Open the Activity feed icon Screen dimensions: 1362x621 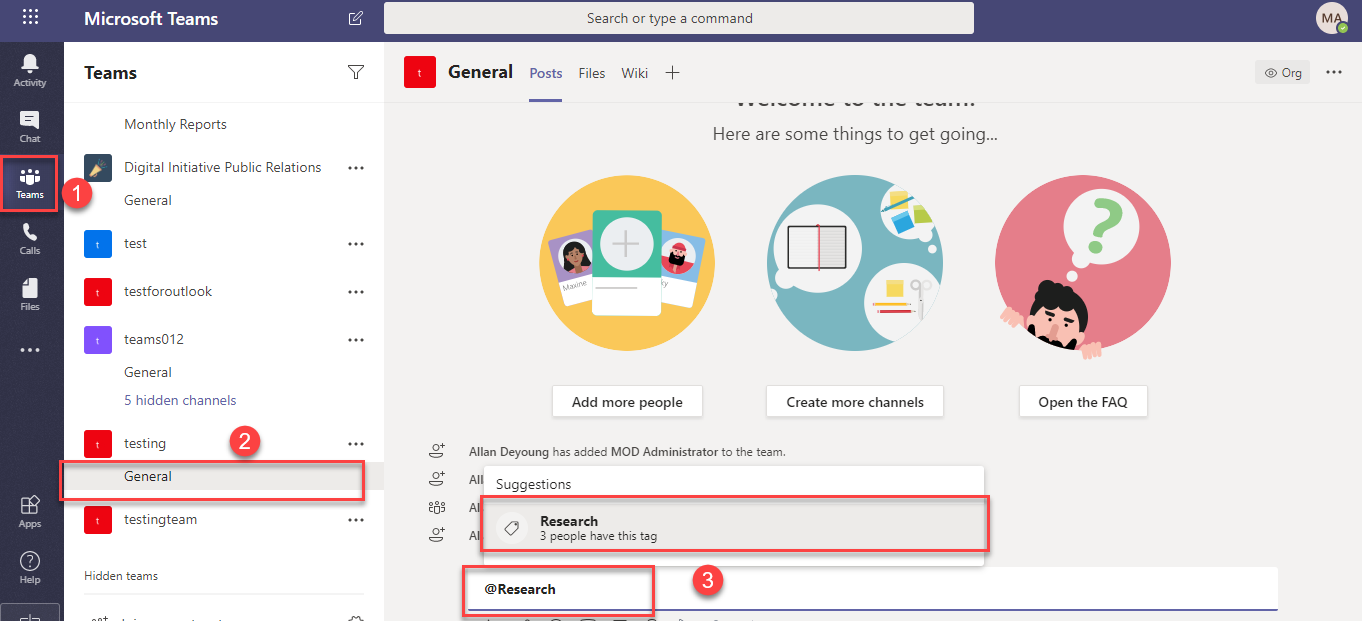30,69
